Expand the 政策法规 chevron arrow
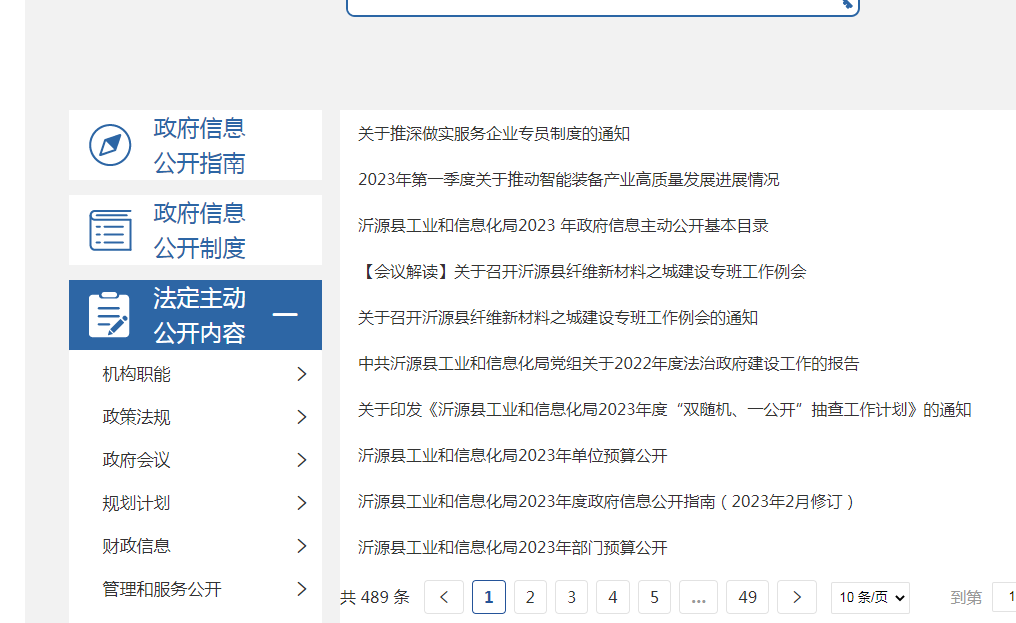This screenshot has width=1016, height=623. tap(302, 417)
